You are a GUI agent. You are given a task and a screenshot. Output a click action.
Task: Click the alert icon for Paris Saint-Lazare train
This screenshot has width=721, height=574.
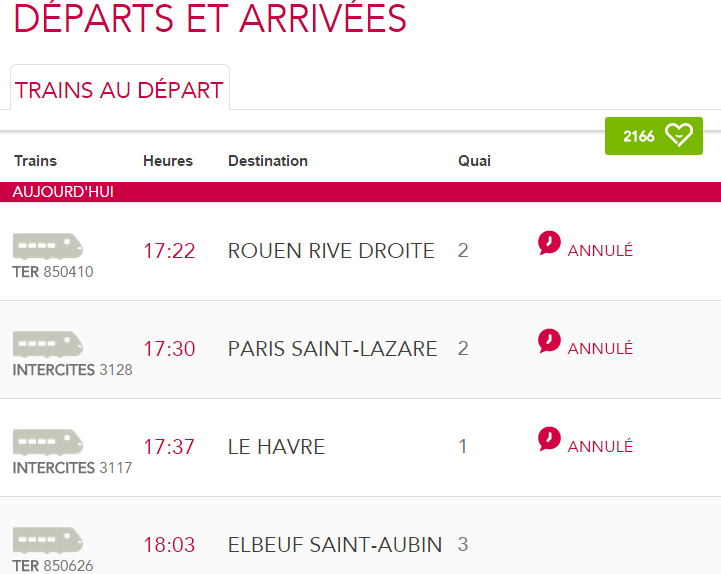point(549,341)
